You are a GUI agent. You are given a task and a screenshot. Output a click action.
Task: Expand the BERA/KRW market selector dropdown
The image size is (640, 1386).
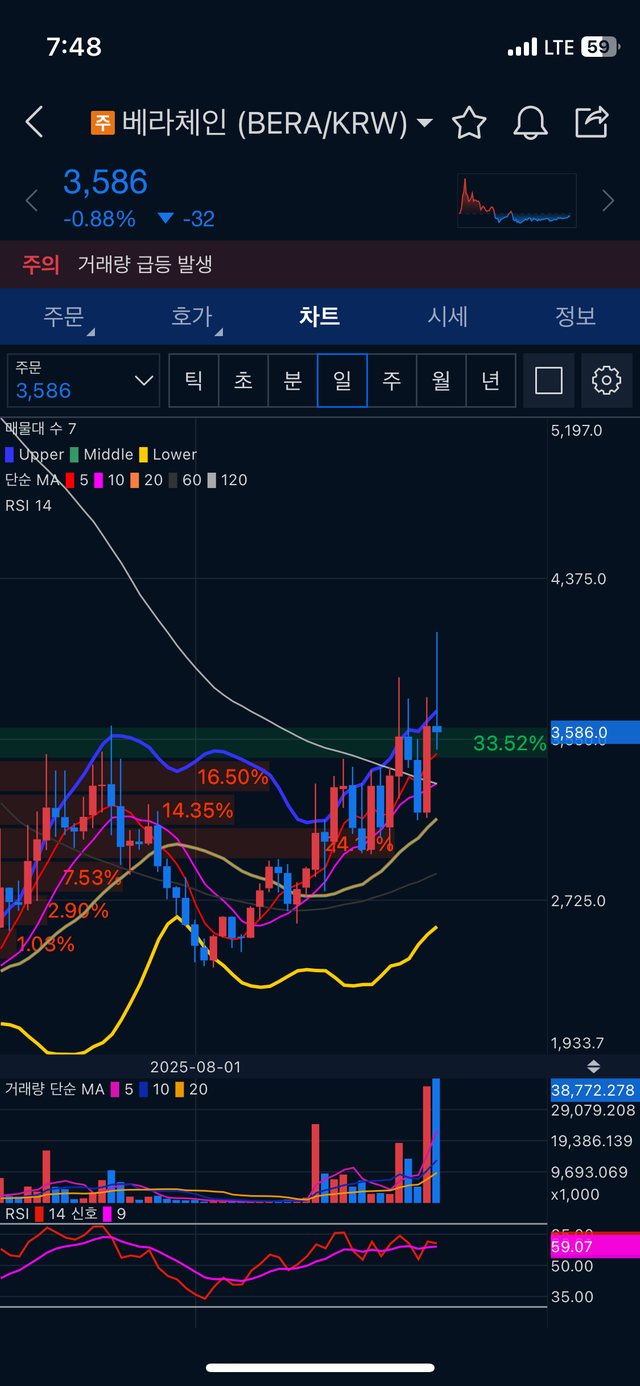[x=425, y=123]
